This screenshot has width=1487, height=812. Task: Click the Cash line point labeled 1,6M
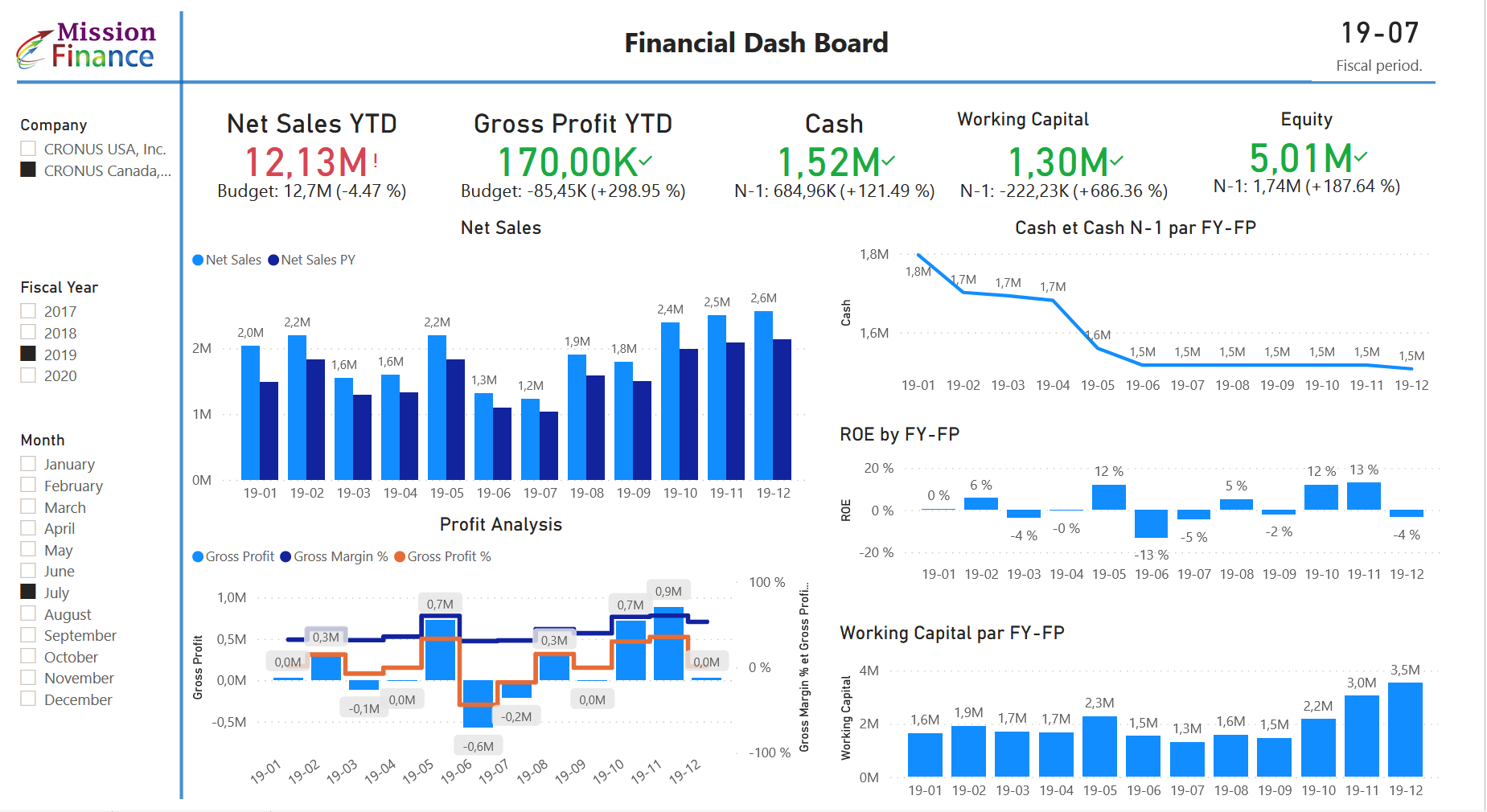1098,348
